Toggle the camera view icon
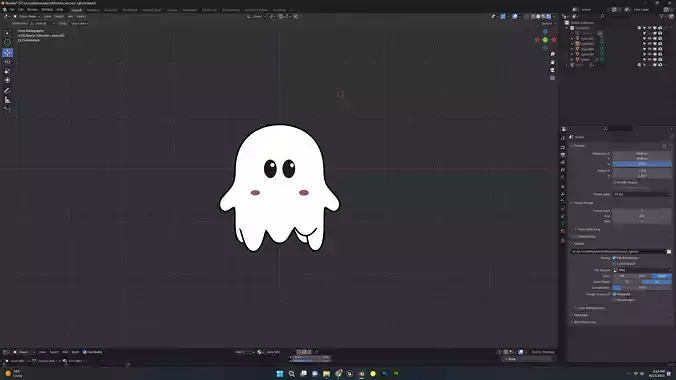 point(552,70)
